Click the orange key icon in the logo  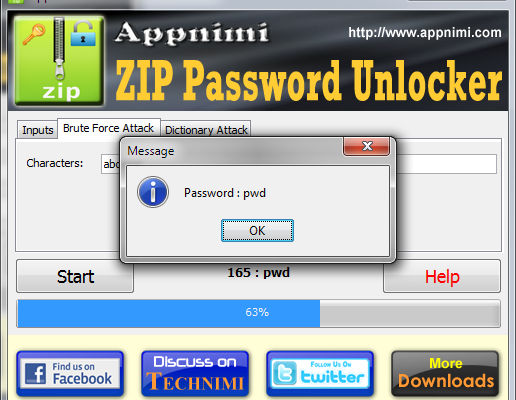click(34, 34)
